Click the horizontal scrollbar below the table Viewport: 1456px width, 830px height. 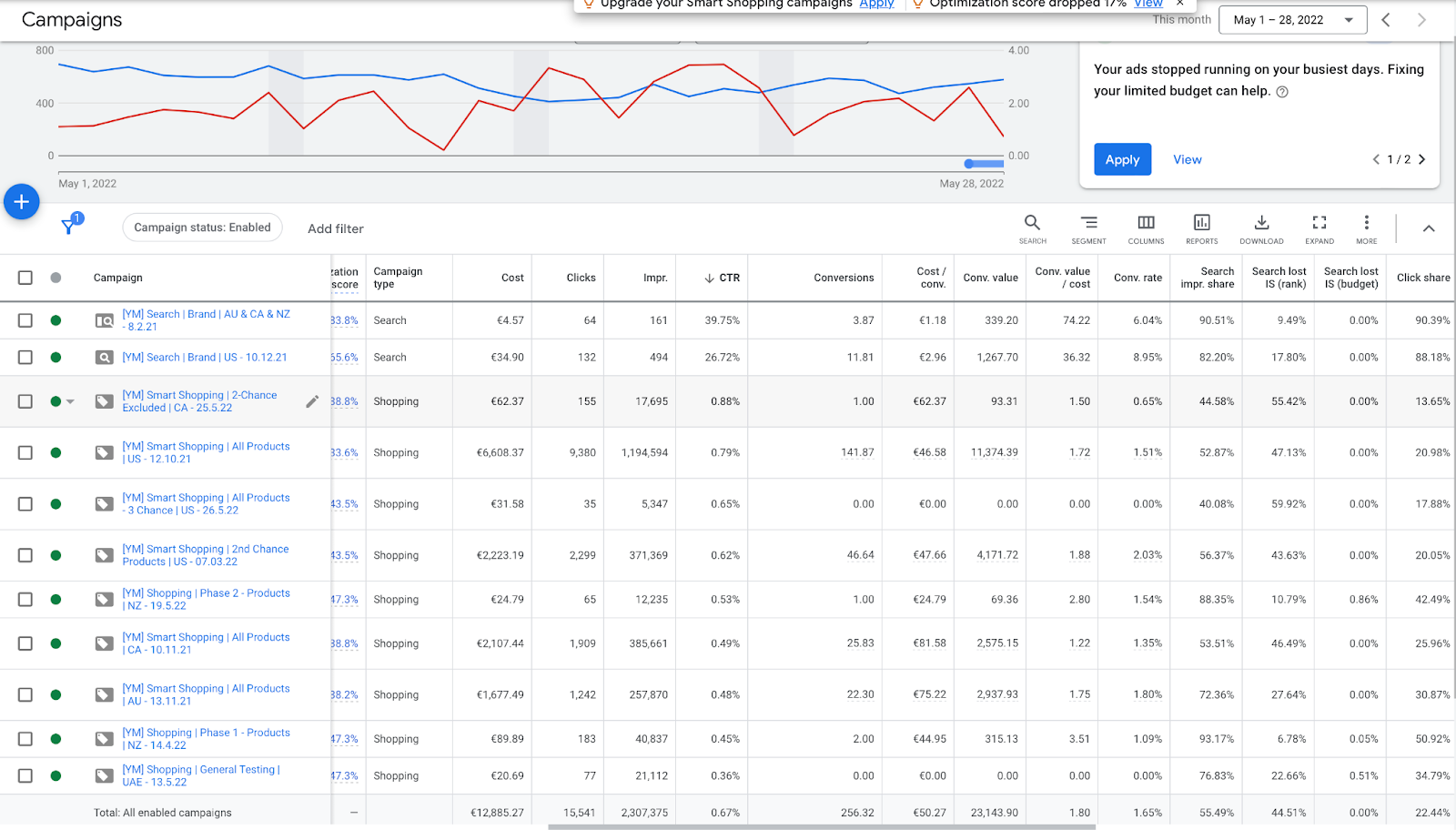[x=822, y=827]
